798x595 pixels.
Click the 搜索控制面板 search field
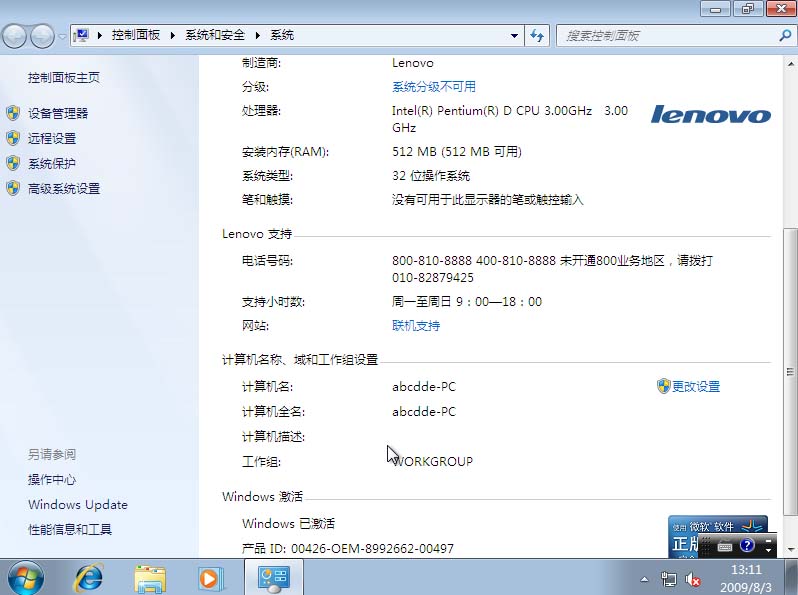click(x=667, y=36)
